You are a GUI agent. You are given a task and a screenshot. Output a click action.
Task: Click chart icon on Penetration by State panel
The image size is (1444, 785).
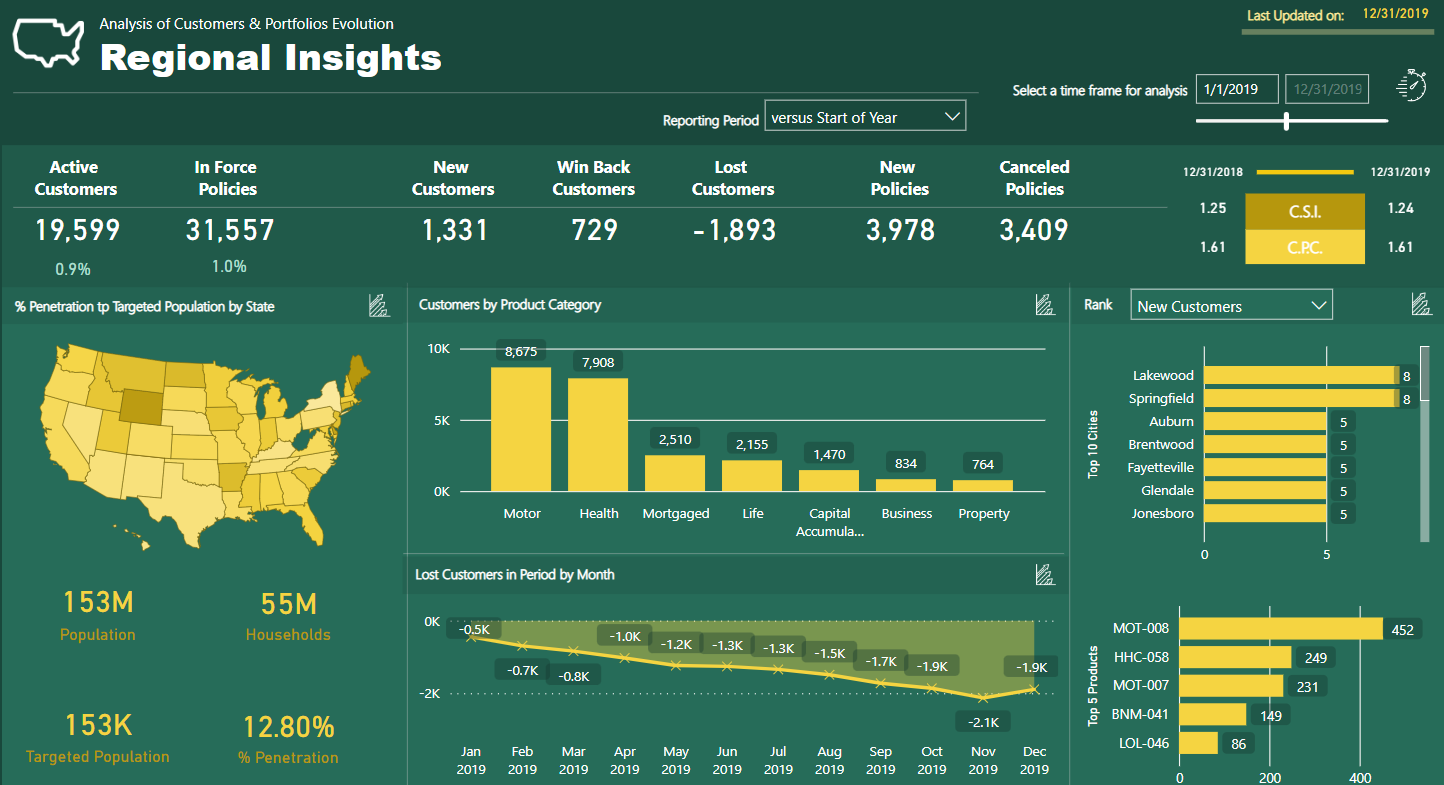click(x=379, y=306)
